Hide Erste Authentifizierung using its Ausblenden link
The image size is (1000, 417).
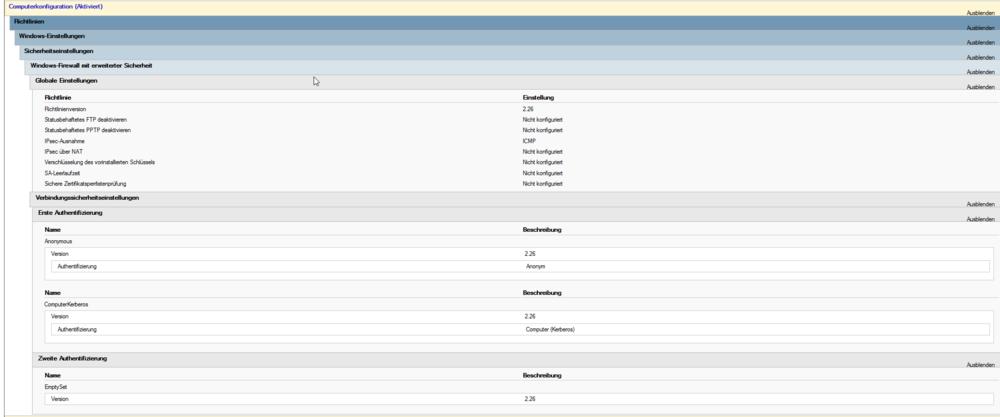[x=980, y=219]
